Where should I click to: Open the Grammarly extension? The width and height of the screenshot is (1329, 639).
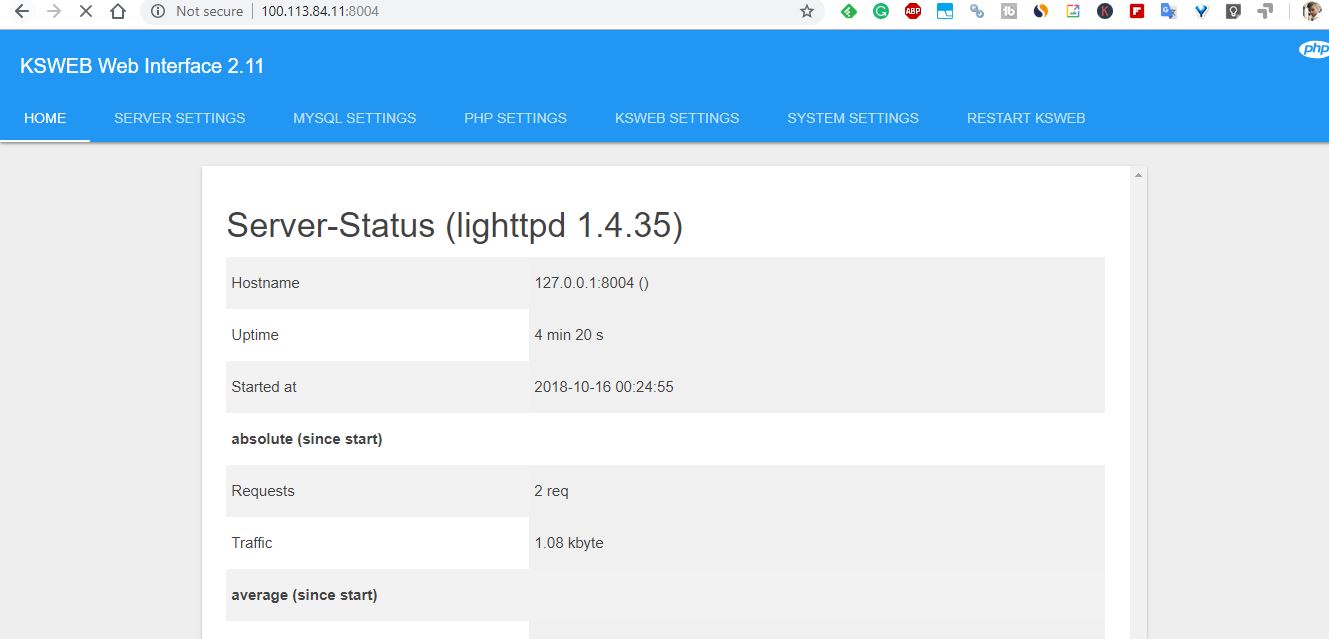[880, 12]
